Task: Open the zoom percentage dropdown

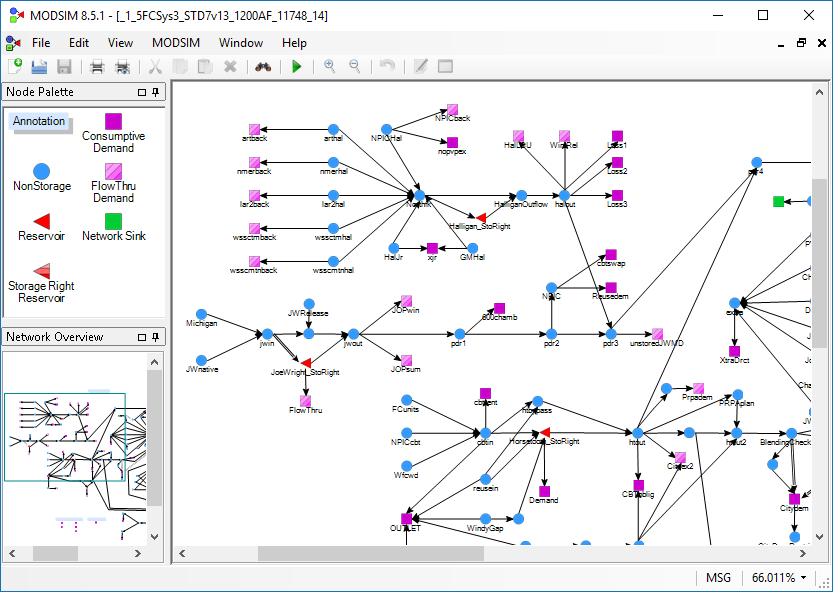Action: [x=803, y=578]
